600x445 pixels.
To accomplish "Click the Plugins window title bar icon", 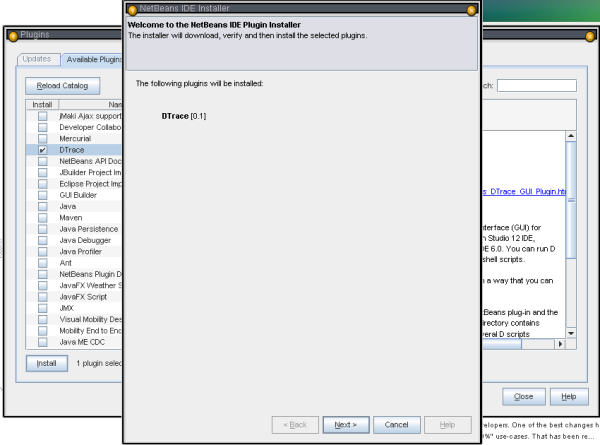I will coord(13,36).
